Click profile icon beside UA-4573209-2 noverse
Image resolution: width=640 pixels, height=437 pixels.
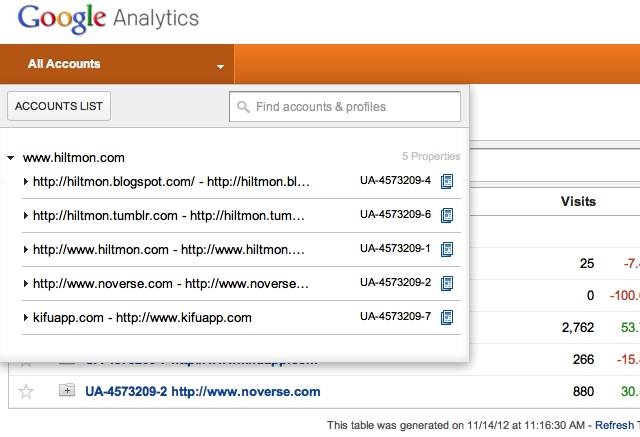(447, 283)
